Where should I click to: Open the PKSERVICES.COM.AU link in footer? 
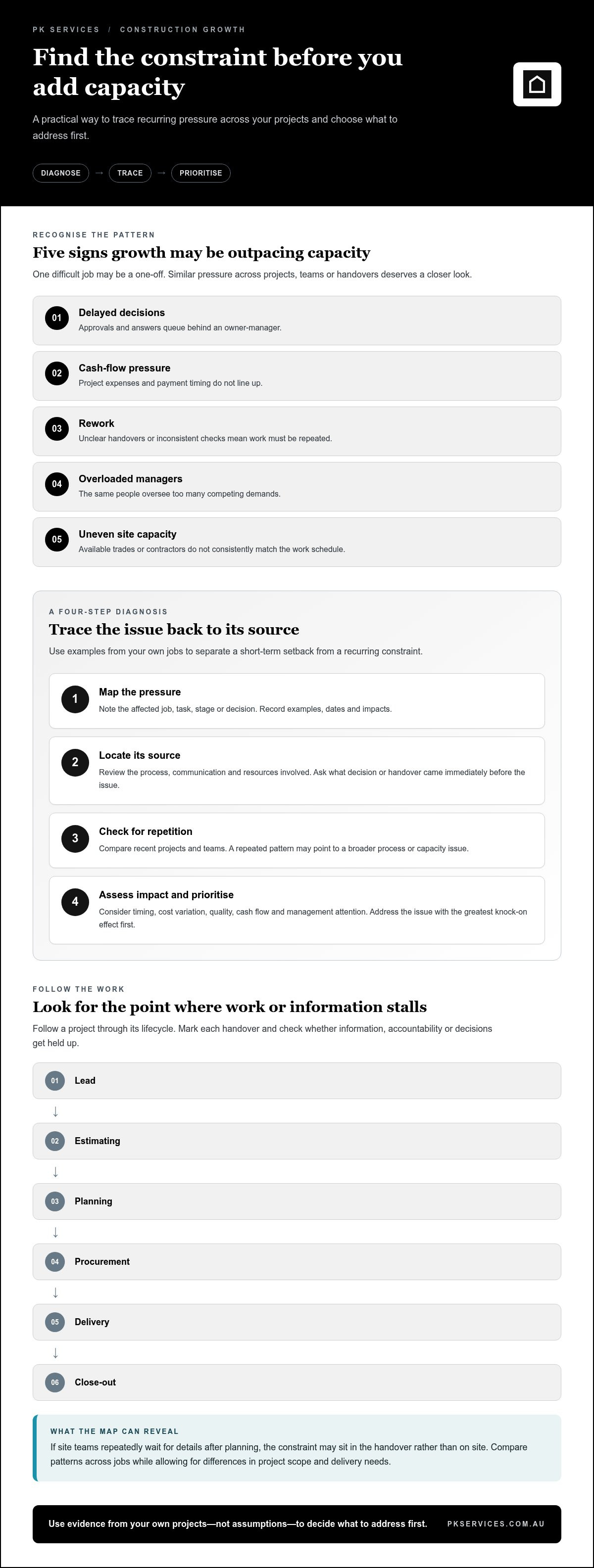tap(496, 1523)
